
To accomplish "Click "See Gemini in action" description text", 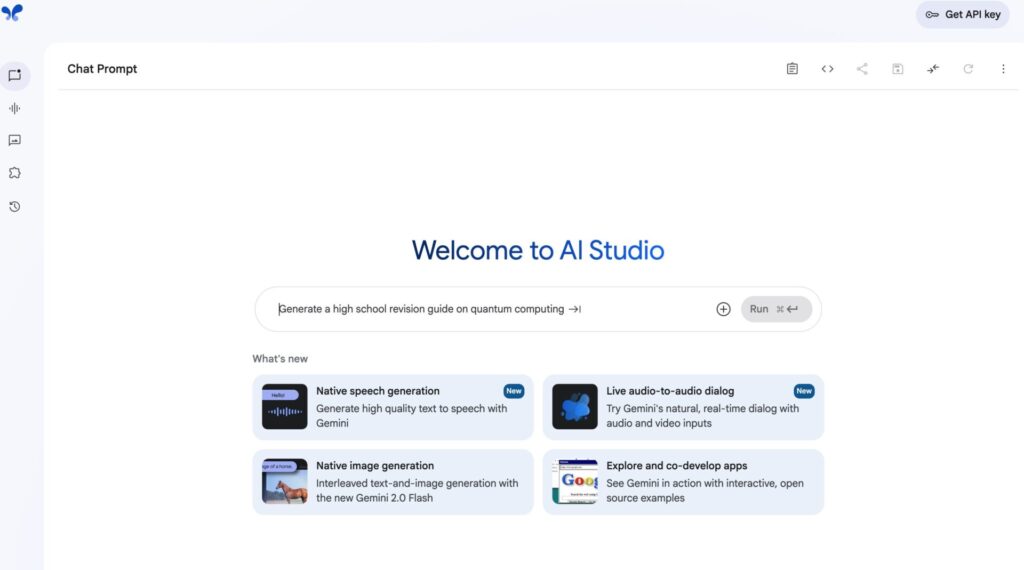I will 705,490.
